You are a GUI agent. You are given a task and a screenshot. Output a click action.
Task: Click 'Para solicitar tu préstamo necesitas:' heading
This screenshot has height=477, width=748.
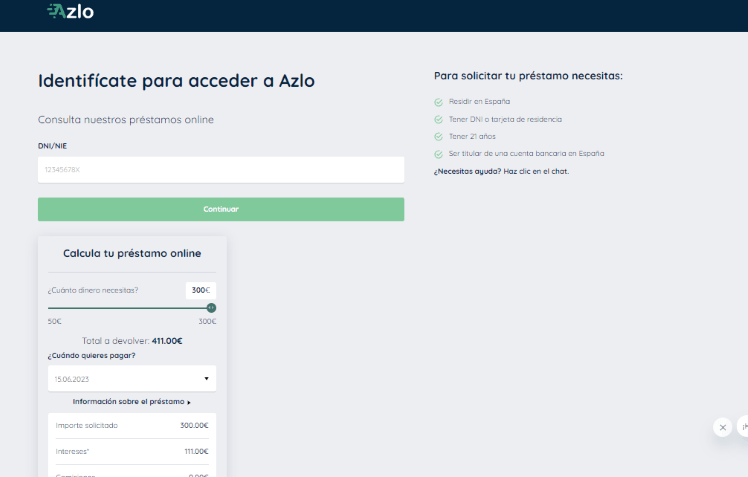coord(529,76)
